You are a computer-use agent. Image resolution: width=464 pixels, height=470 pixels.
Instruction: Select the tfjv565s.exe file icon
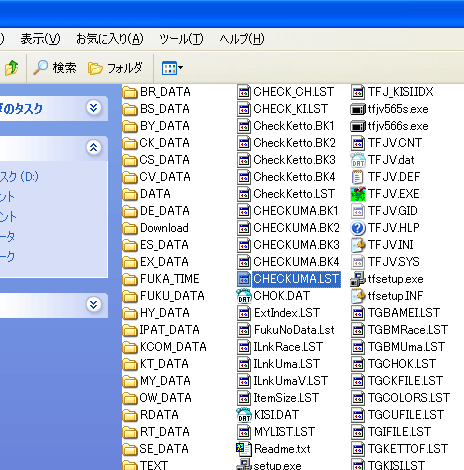coord(358,109)
